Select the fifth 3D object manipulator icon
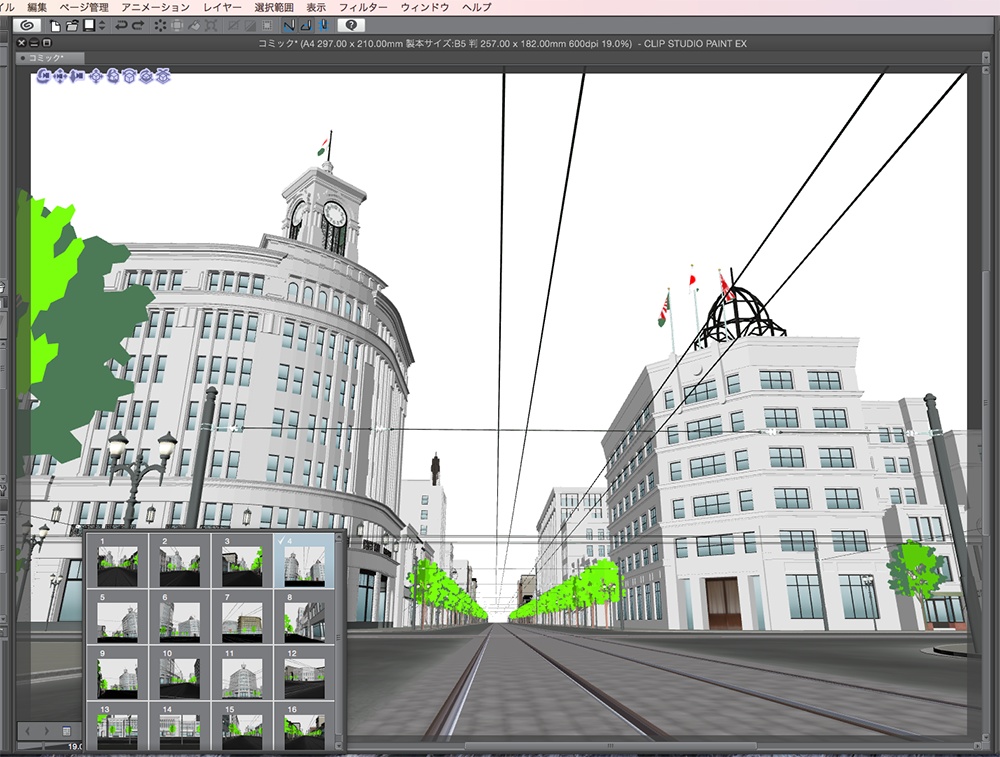This screenshot has height=757, width=1000. (113, 77)
